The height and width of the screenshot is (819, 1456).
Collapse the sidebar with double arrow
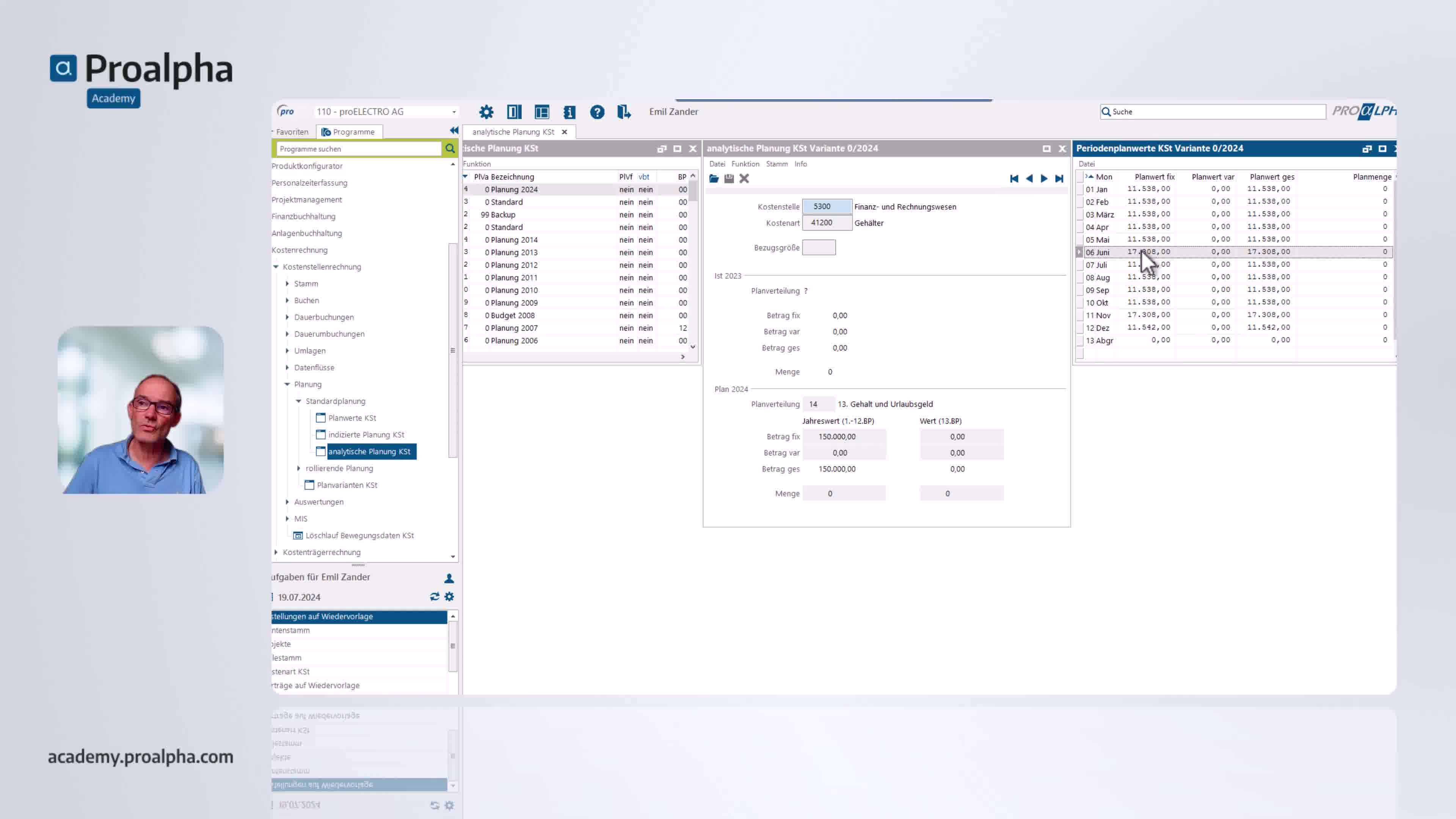click(454, 130)
